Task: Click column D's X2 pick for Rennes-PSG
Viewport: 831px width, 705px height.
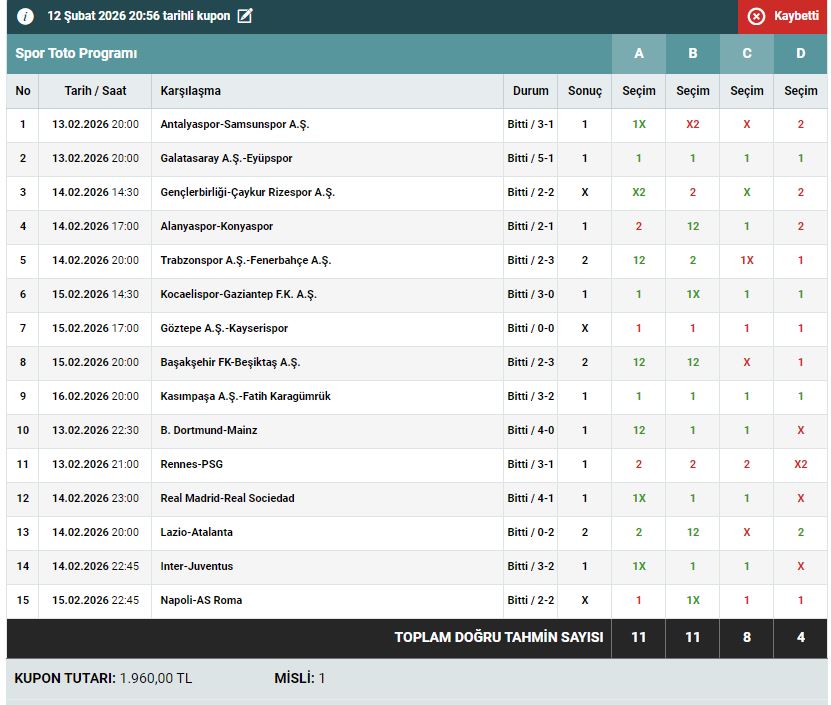Action: point(800,465)
